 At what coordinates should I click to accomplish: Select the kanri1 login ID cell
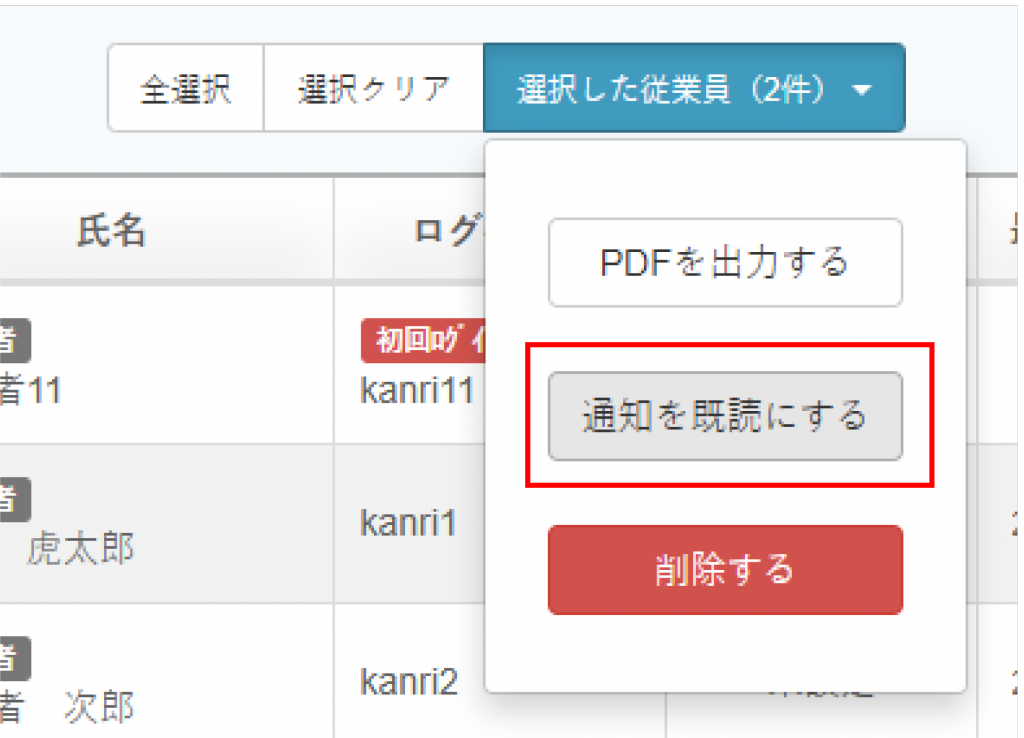click(408, 523)
